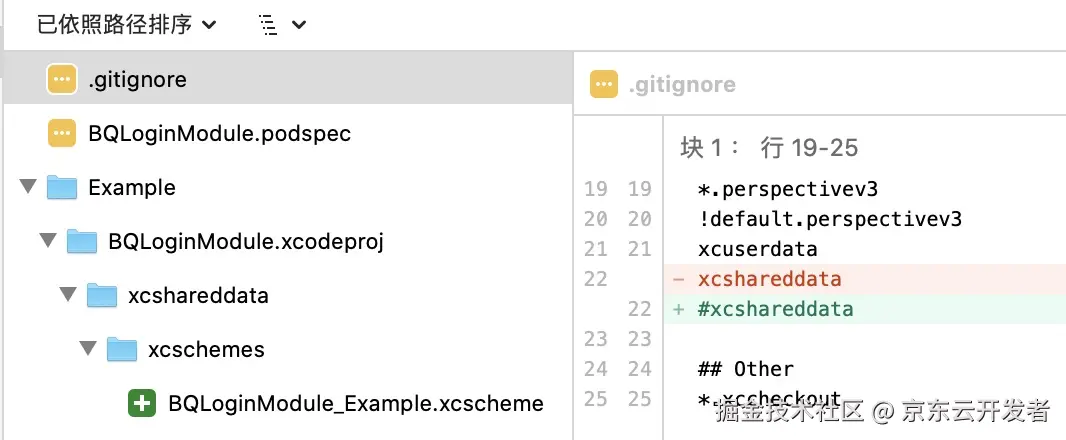Select the BQLoginModule.podspec file
The image size is (1066, 440).
[219, 133]
